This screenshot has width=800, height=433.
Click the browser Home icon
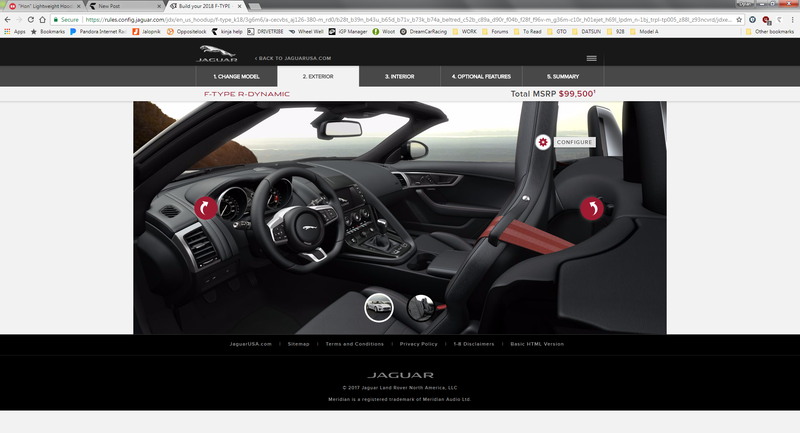point(42,19)
